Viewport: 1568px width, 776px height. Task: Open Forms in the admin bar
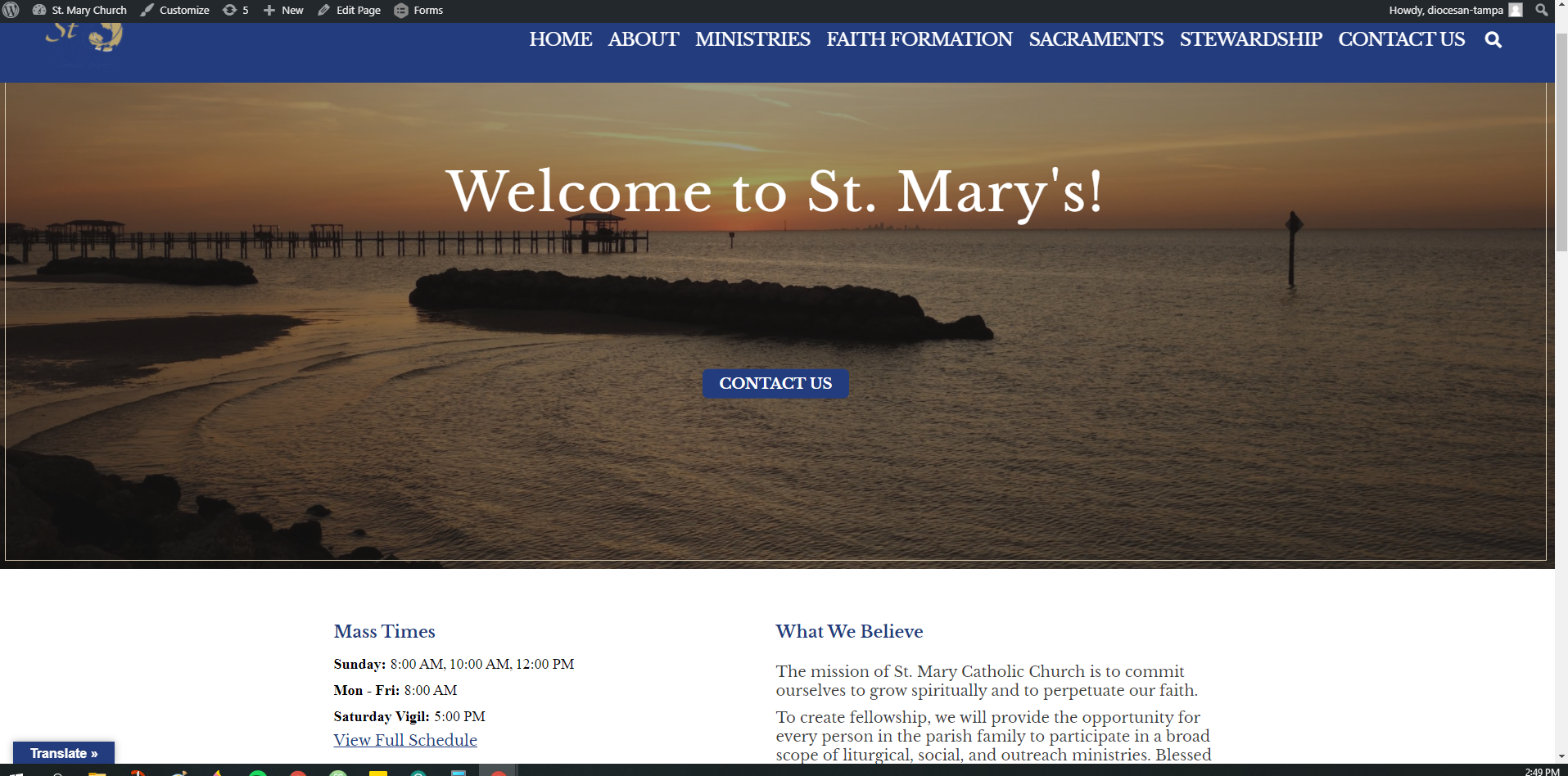tap(418, 10)
